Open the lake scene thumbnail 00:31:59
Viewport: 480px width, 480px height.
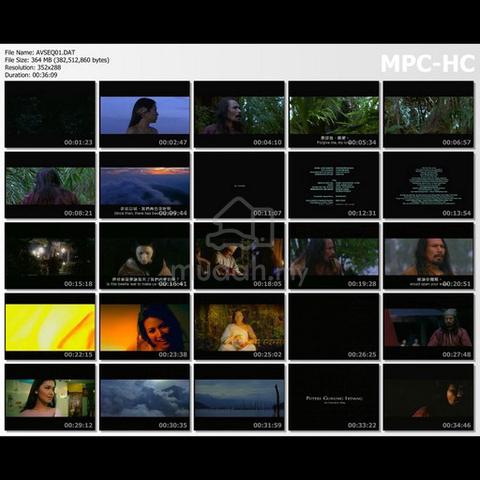point(239,397)
